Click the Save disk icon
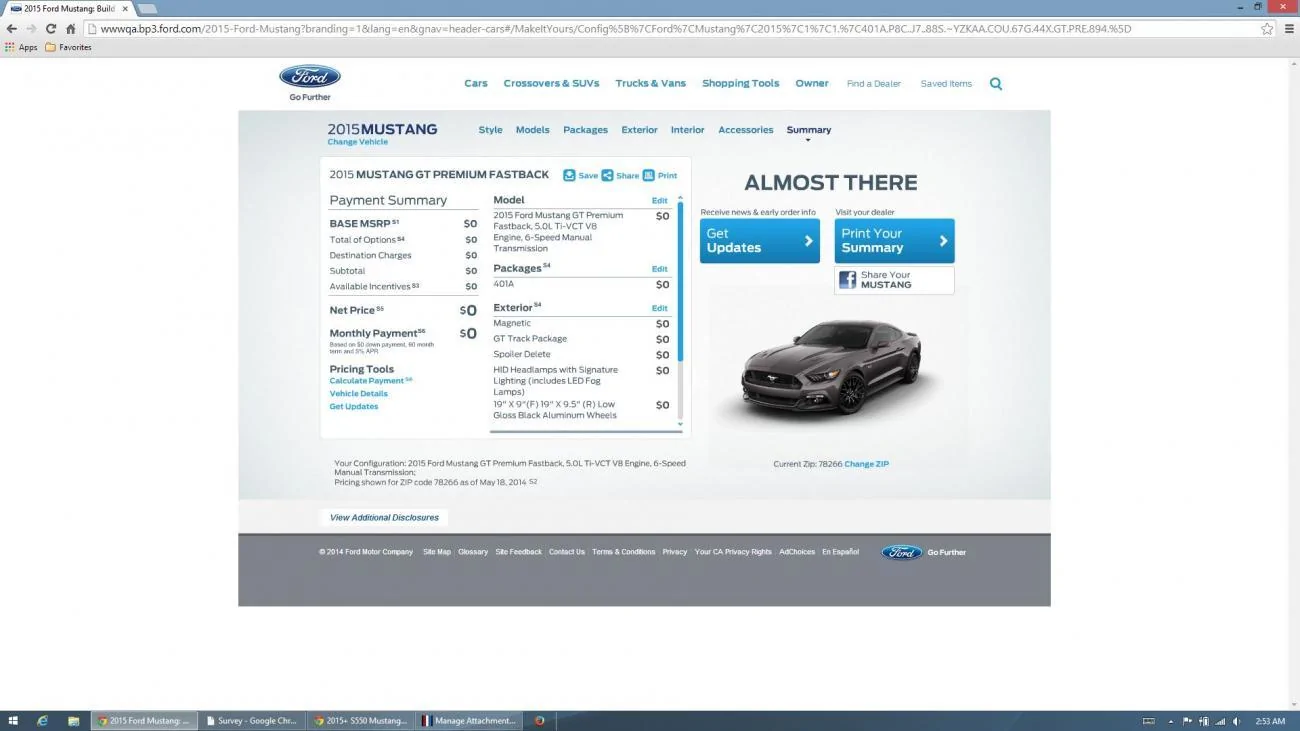 point(569,175)
